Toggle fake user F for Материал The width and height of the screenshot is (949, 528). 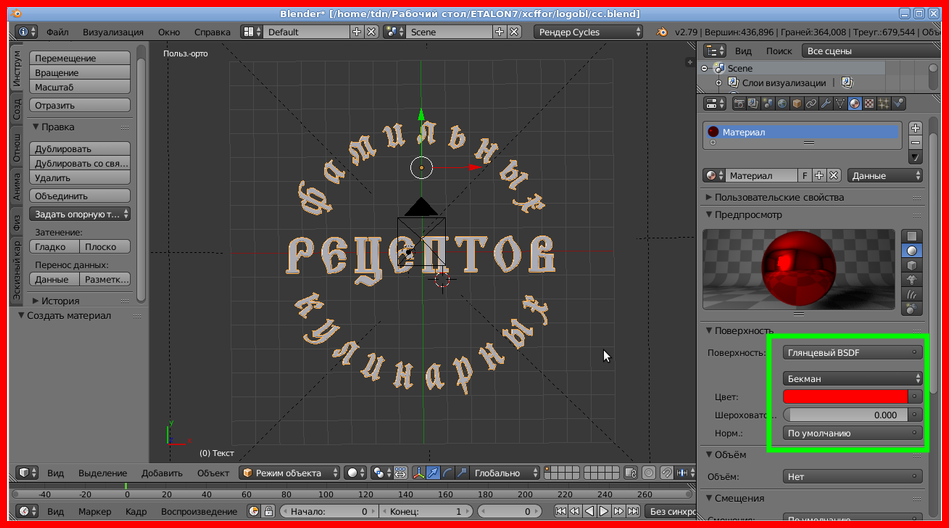tap(805, 175)
